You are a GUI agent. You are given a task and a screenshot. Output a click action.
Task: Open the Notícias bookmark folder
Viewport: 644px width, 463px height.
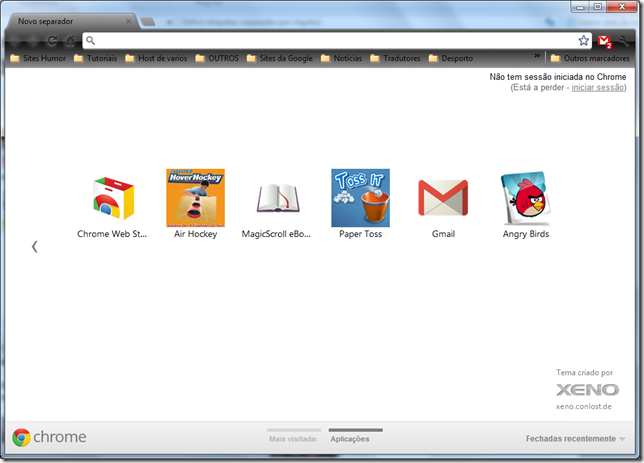(342, 58)
